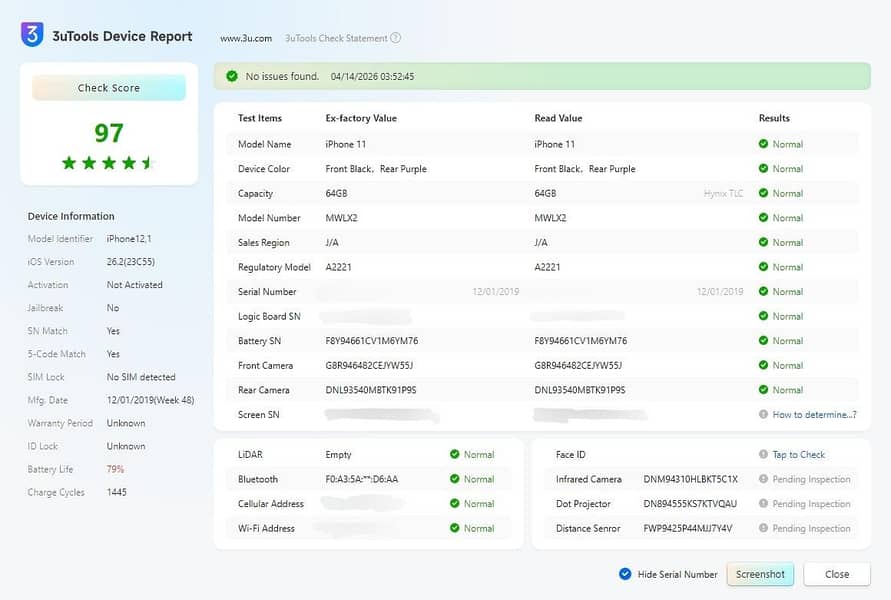Click Tap to Check for Face ID
The width and height of the screenshot is (891, 600).
point(799,455)
